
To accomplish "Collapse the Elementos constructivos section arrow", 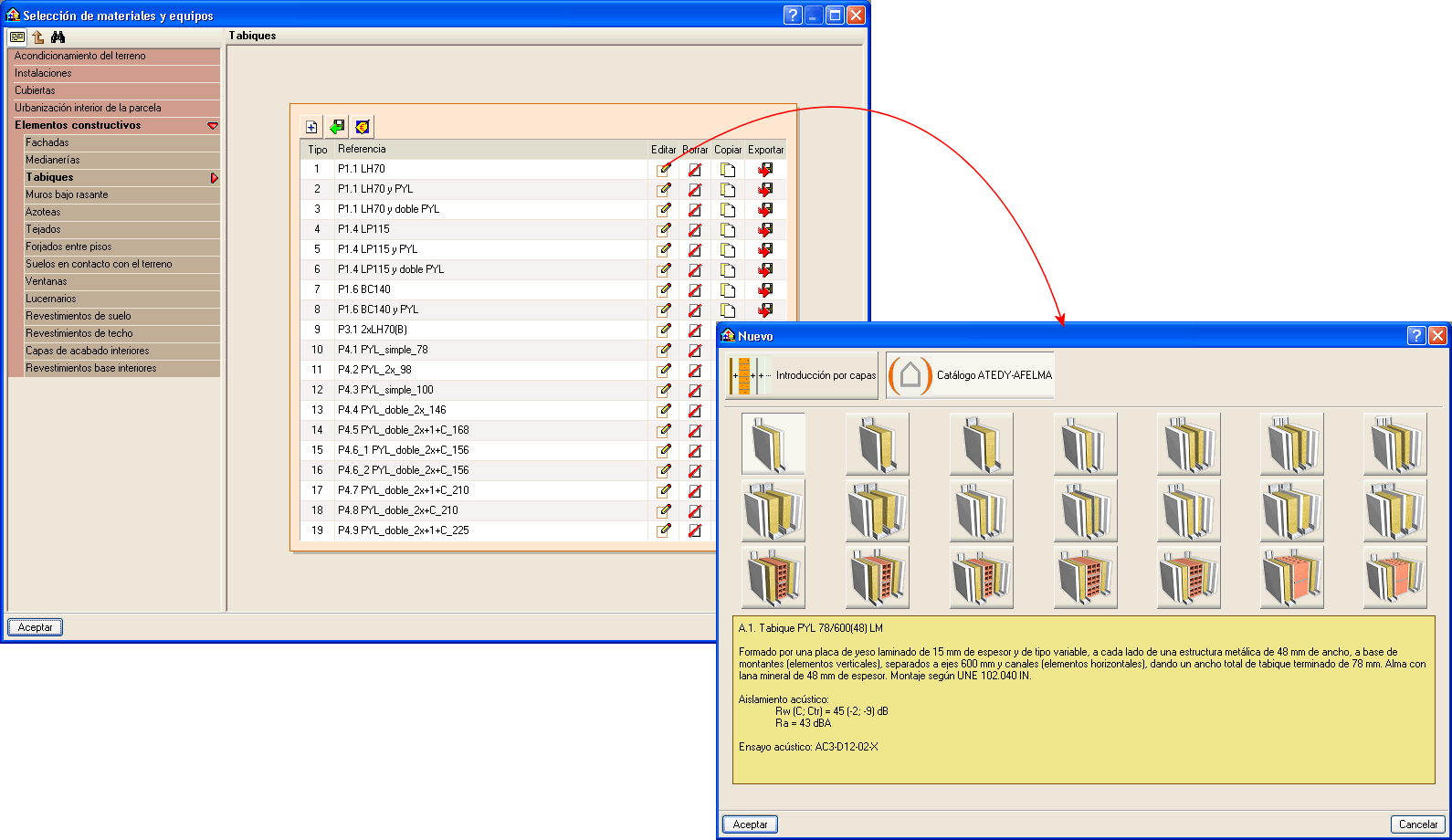I will [x=213, y=126].
